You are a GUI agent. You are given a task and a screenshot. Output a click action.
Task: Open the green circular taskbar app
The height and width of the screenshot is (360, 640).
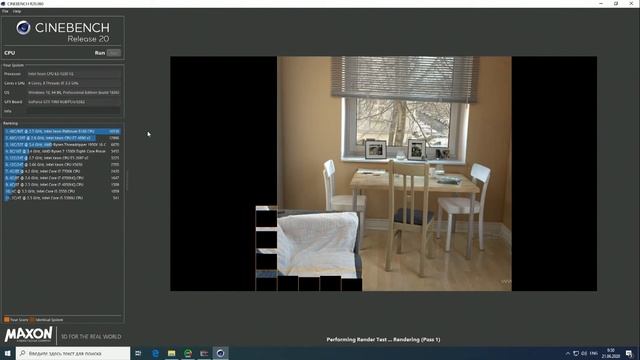(188, 353)
